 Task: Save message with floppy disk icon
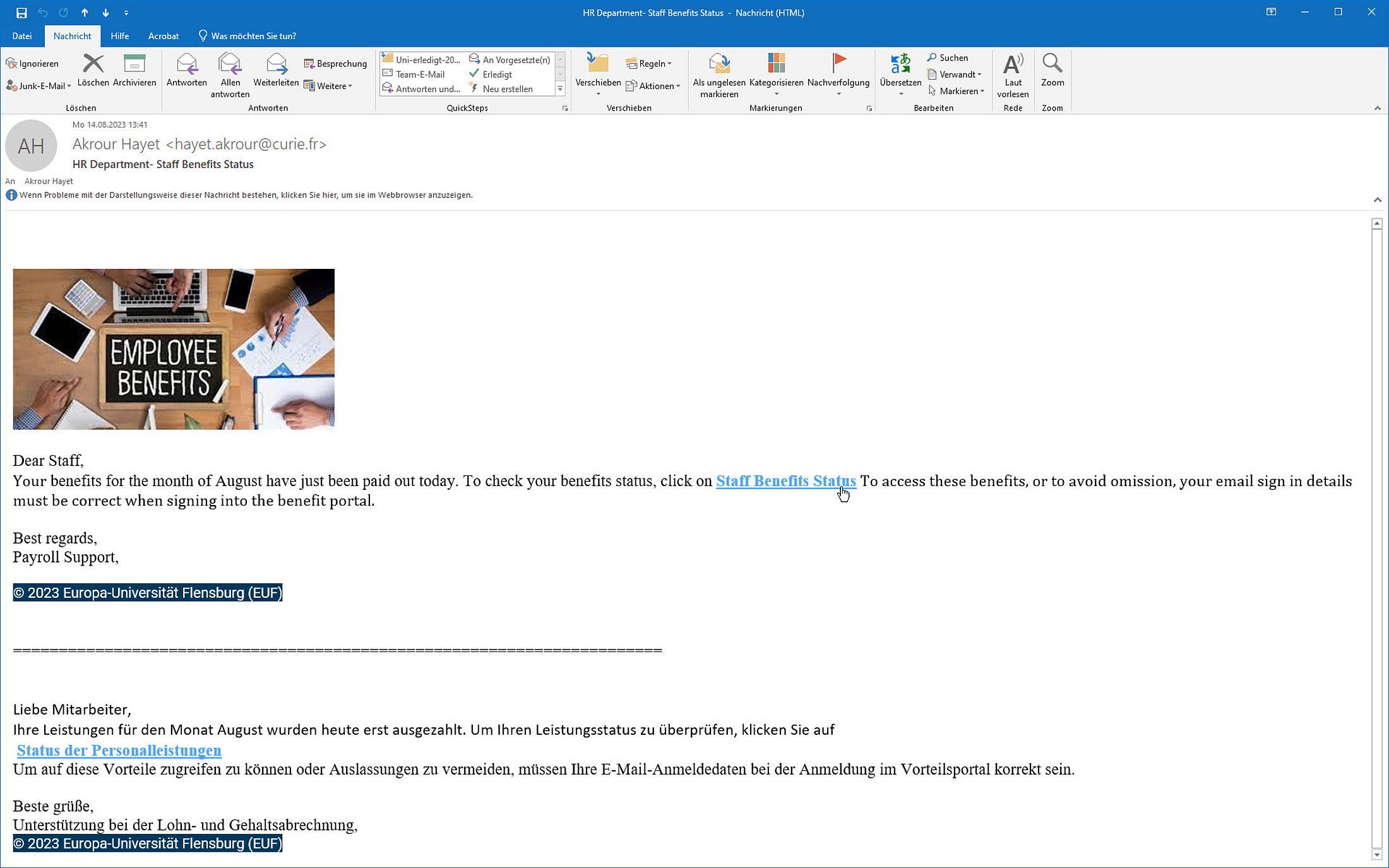21,13
